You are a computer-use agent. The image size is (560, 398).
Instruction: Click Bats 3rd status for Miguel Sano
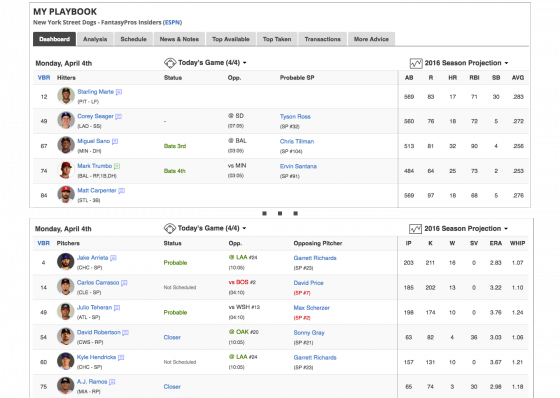[x=175, y=146]
